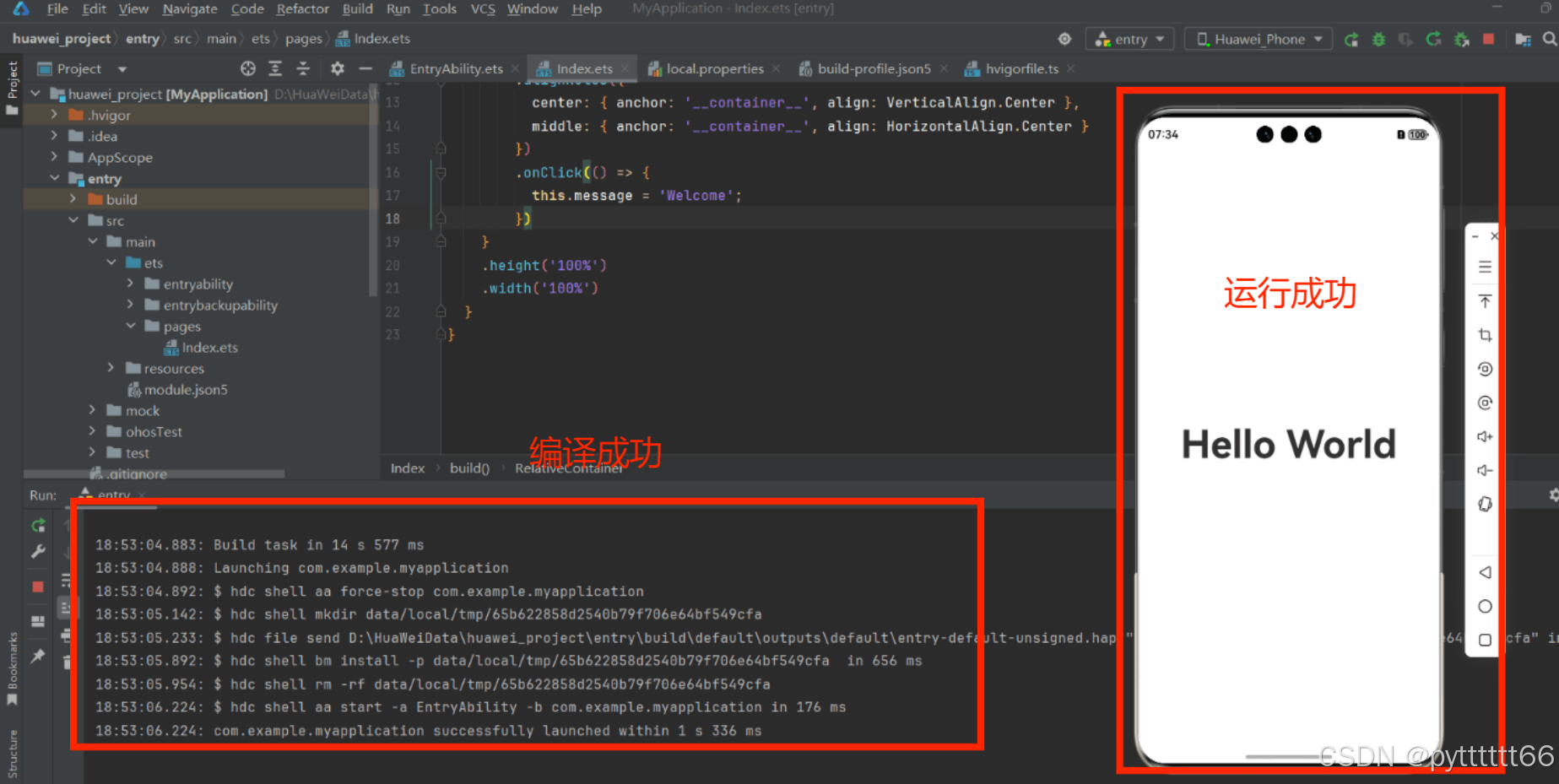Screen dimensions: 1559x784
Task: Hide the Project panel with the minus icon
Action: coord(365,68)
